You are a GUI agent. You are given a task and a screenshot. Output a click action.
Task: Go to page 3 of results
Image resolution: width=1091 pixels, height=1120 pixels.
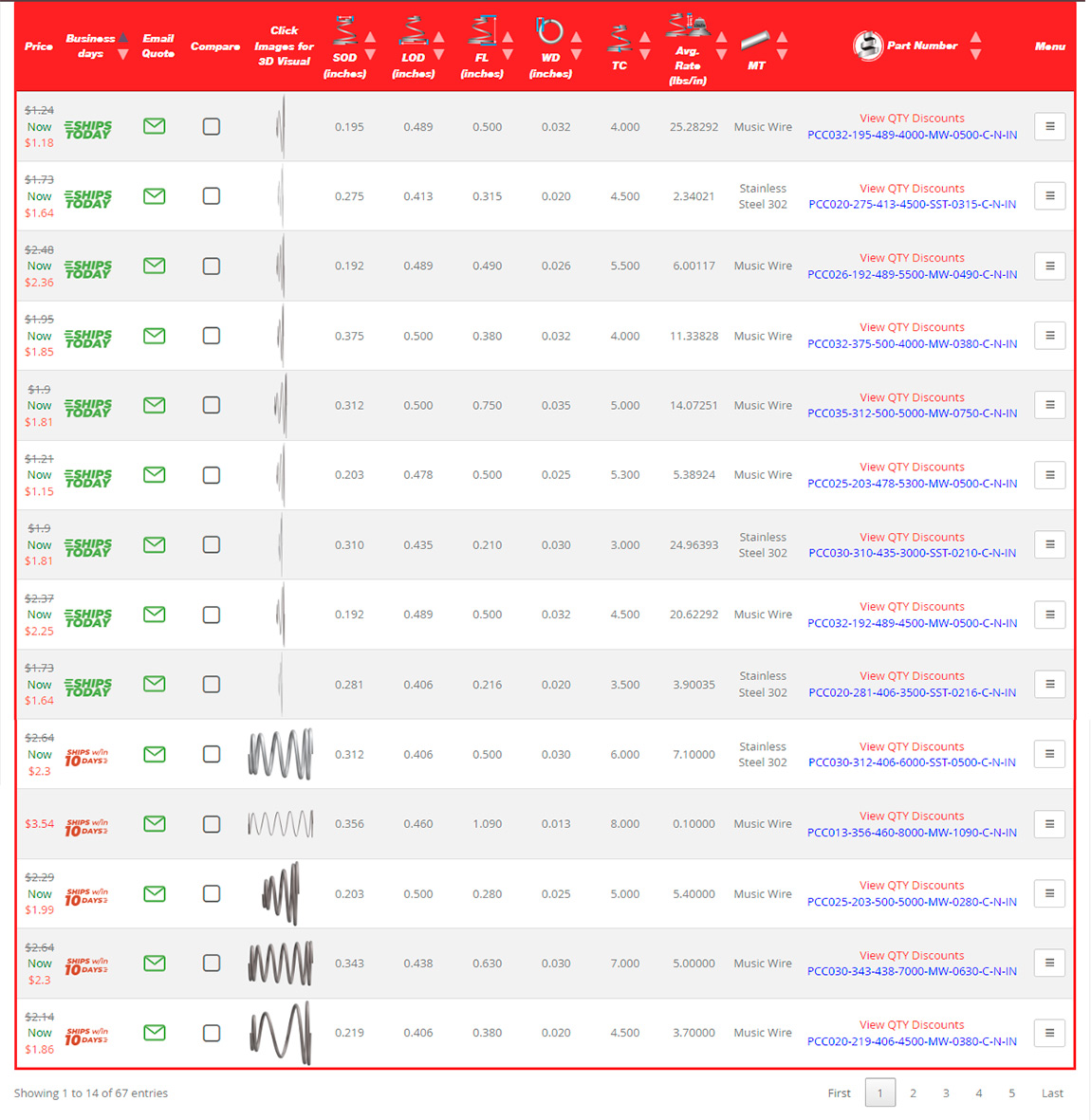pos(945,1092)
